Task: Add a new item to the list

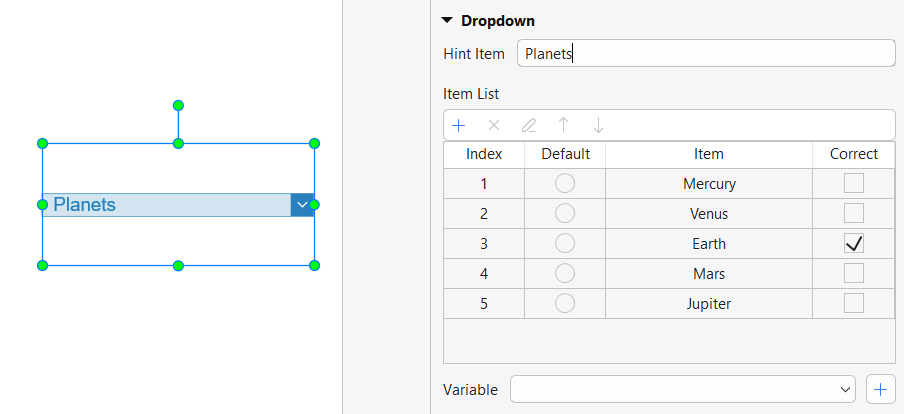Action: point(459,125)
